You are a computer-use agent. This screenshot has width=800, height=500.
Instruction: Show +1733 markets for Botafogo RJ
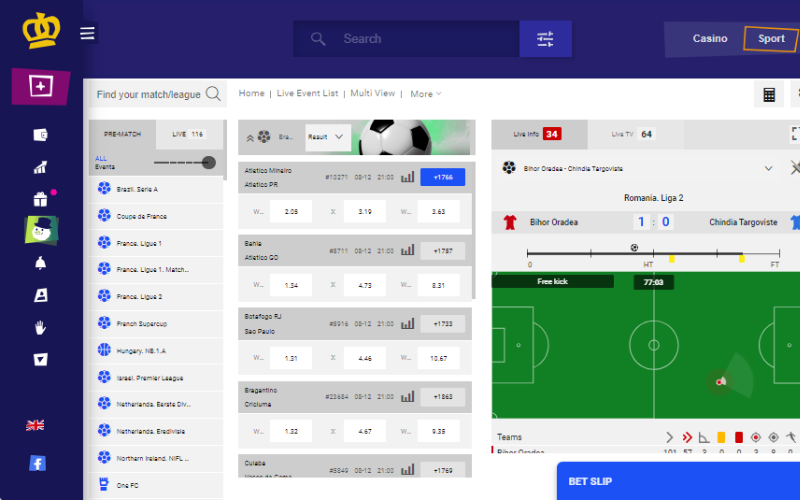pos(443,323)
